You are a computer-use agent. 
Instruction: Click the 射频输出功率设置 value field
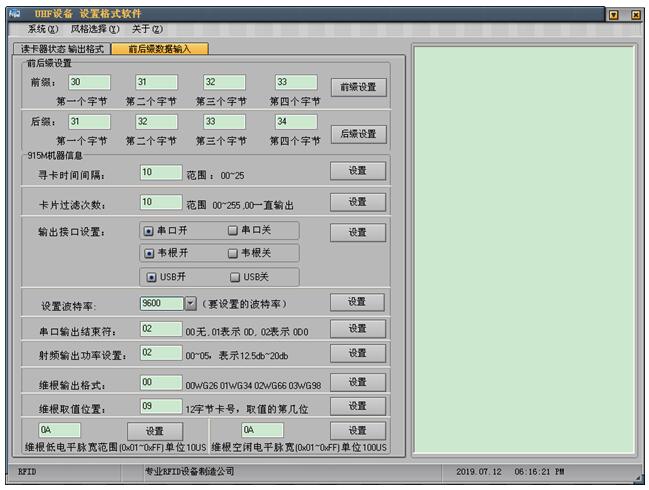[160, 353]
